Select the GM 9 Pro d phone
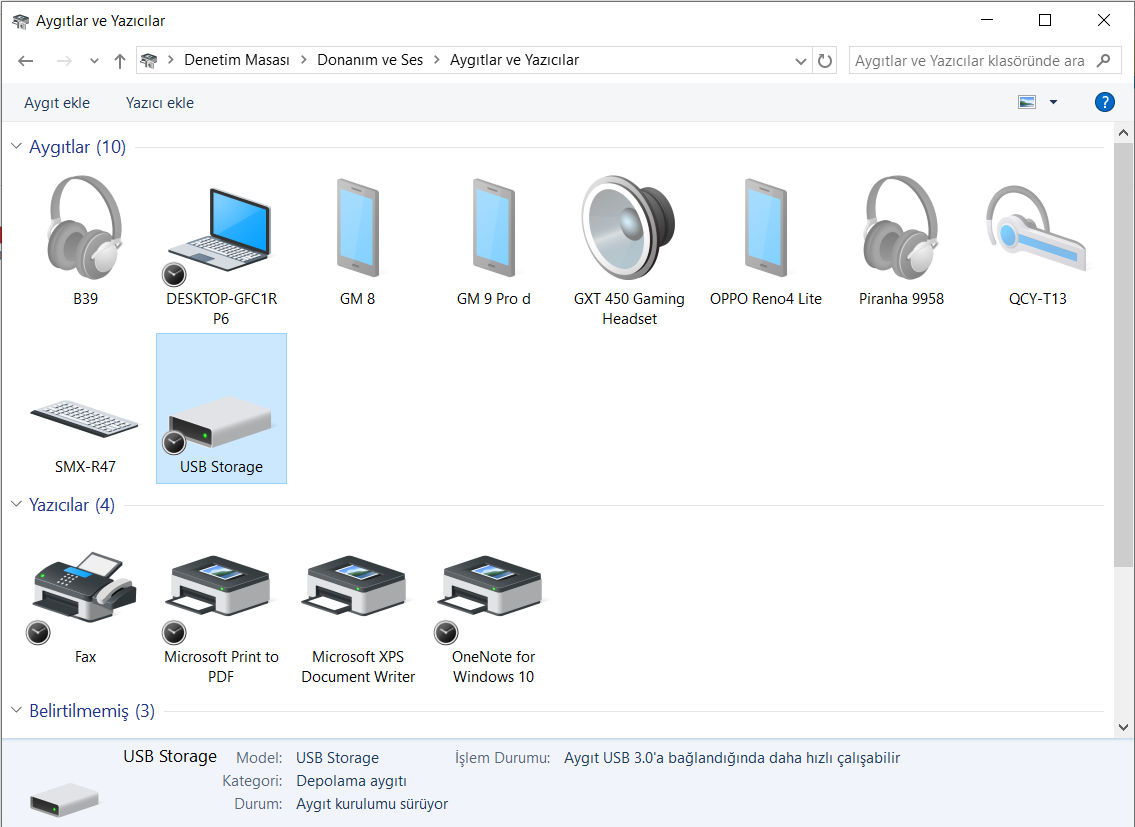 (x=494, y=229)
